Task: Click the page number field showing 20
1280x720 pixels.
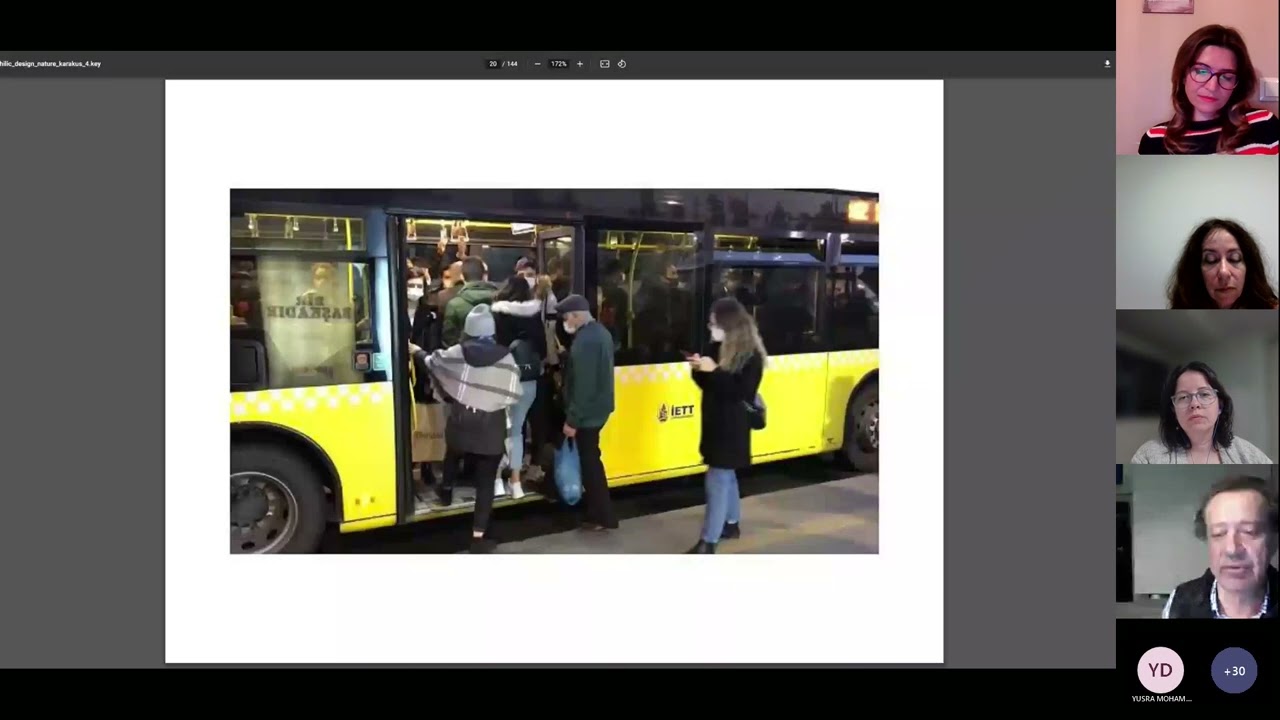Action: [x=493, y=64]
